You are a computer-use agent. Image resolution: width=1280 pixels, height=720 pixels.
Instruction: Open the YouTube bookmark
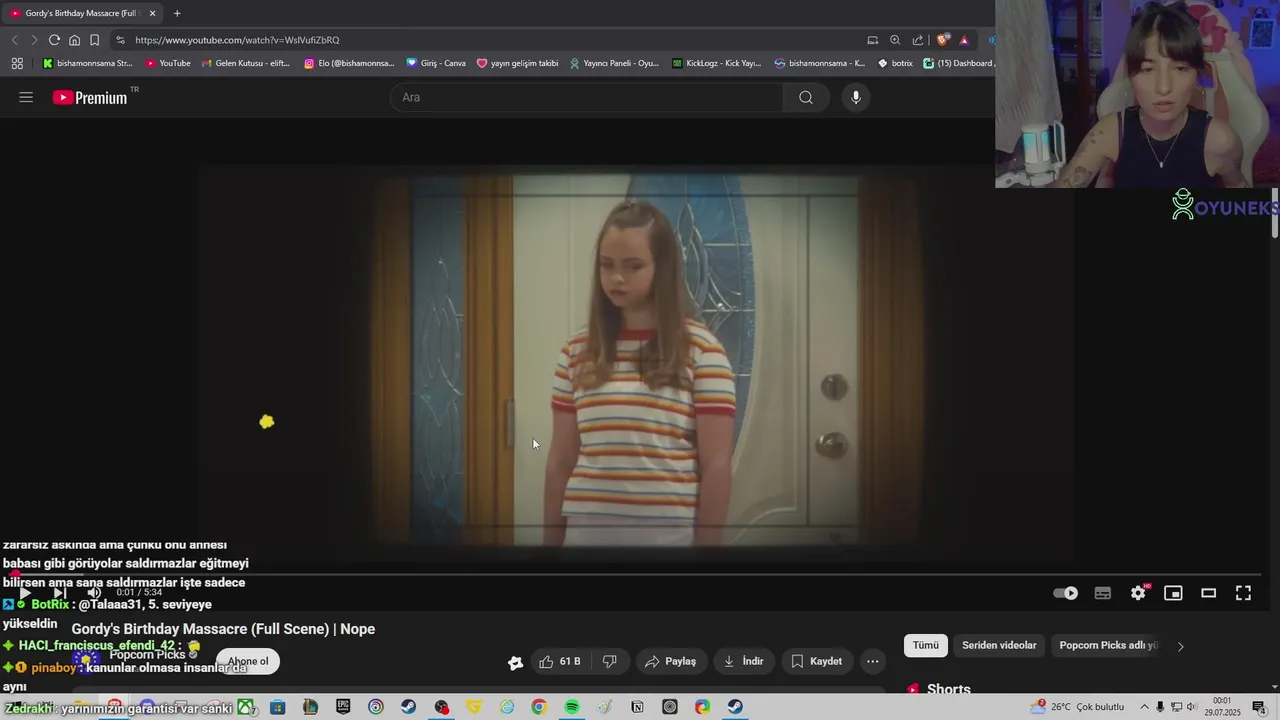click(168, 63)
